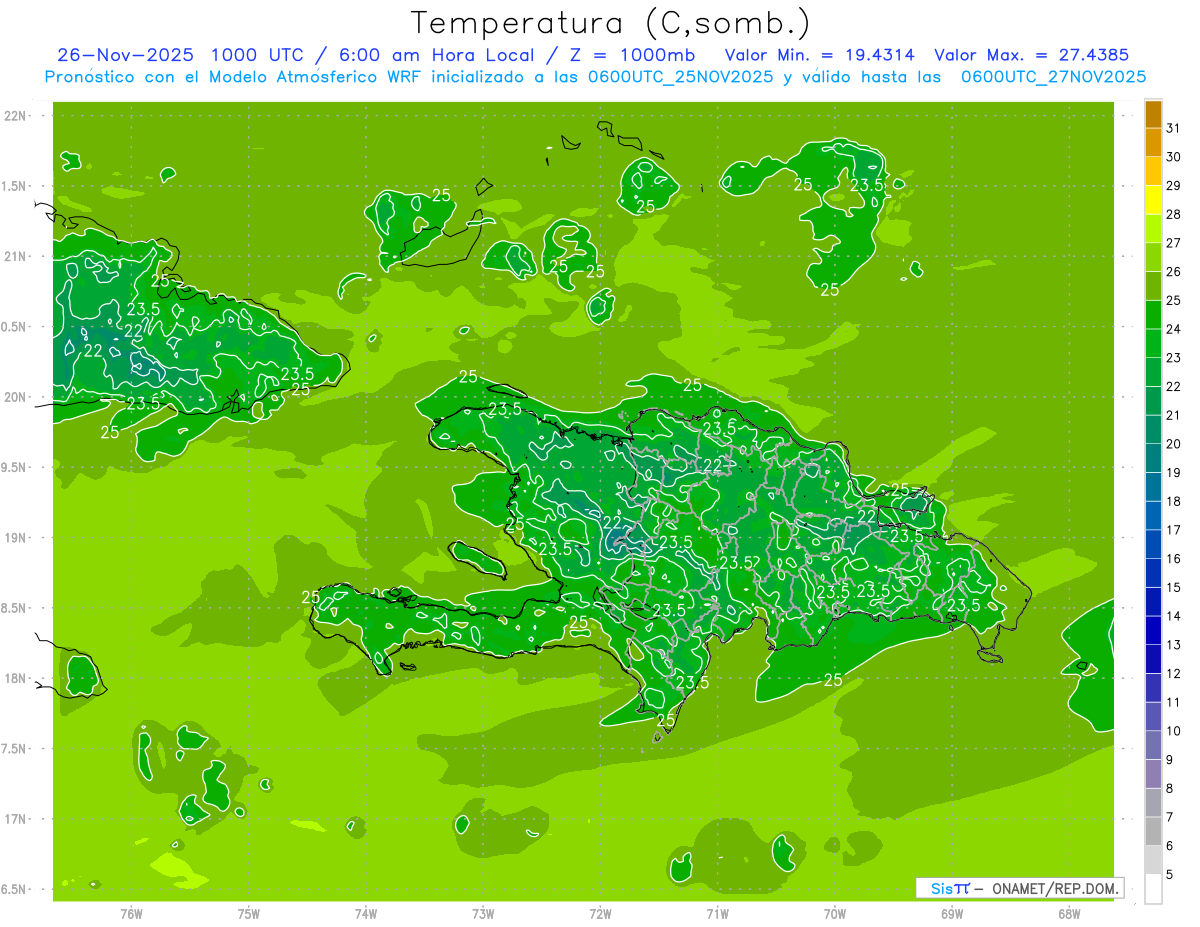Click the "17N" latitude label
The width and height of the screenshot is (1200, 927).
(x=16, y=819)
